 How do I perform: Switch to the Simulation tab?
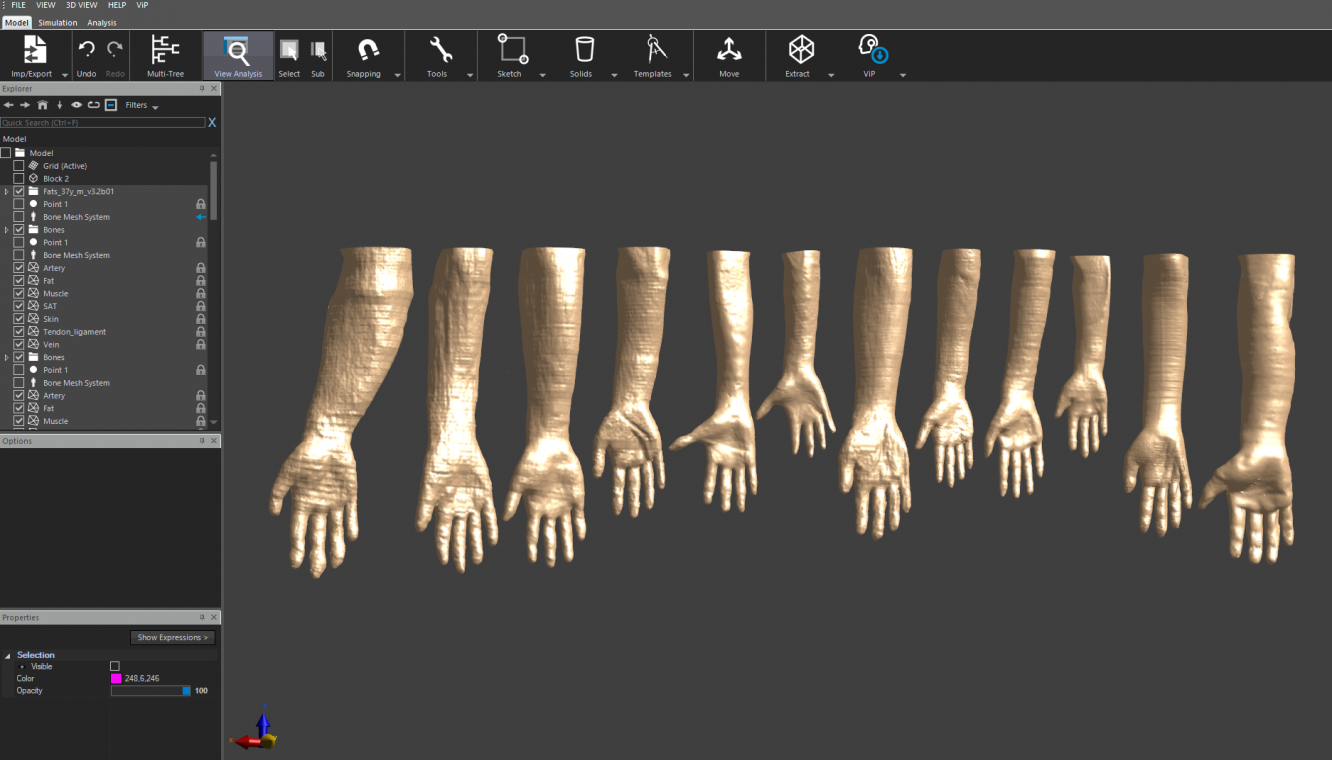click(58, 22)
